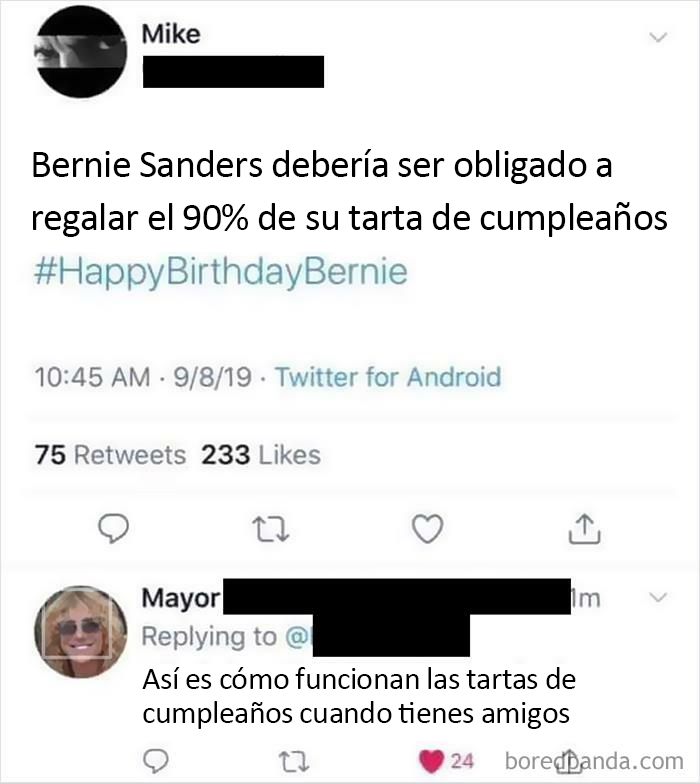Image resolution: width=700 pixels, height=783 pixels.
Task: Retweet Mike's birthday cake tweet
Action: (269, 527)
